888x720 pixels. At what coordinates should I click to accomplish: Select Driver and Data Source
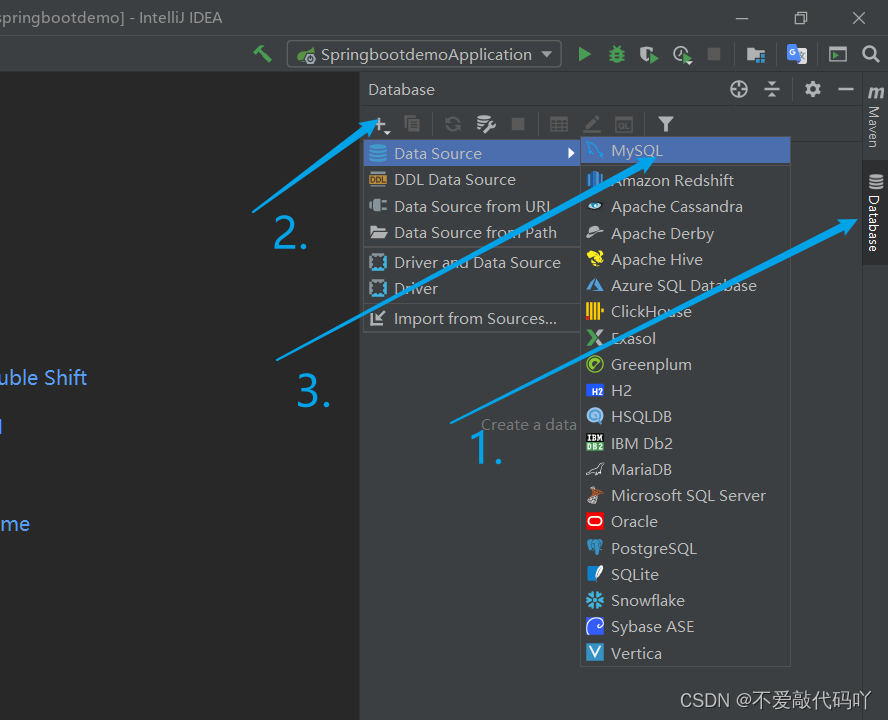[x=472, y=262]
